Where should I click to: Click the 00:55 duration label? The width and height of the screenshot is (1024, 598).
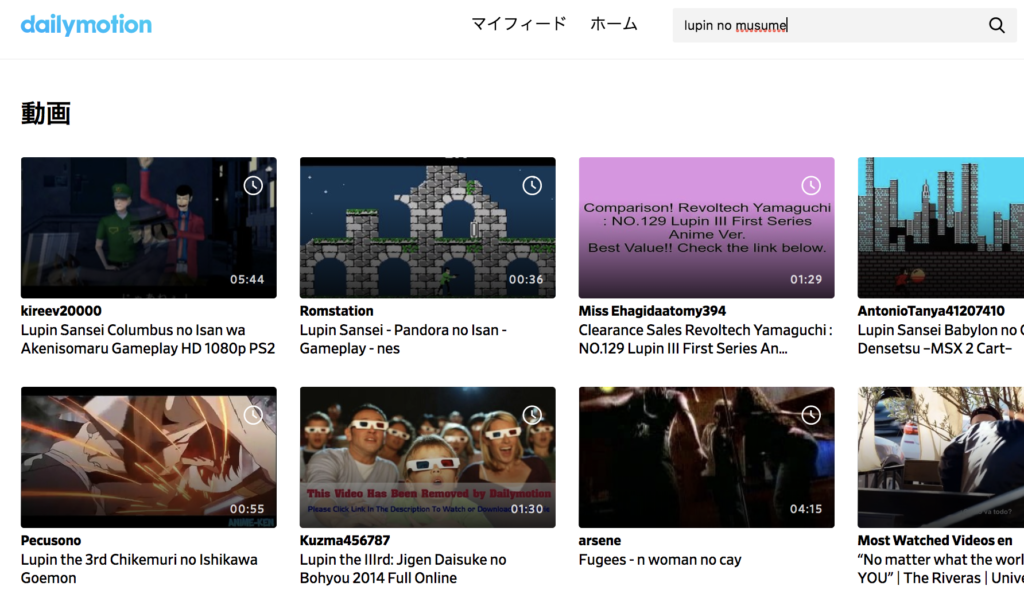click(247, 509)
